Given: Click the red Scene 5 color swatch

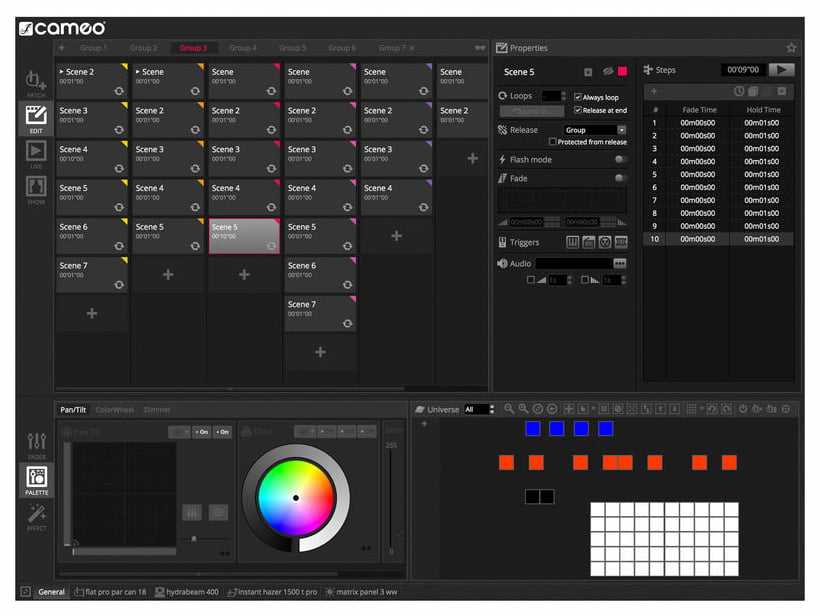Looking at the screenshot, I should 621,72.
